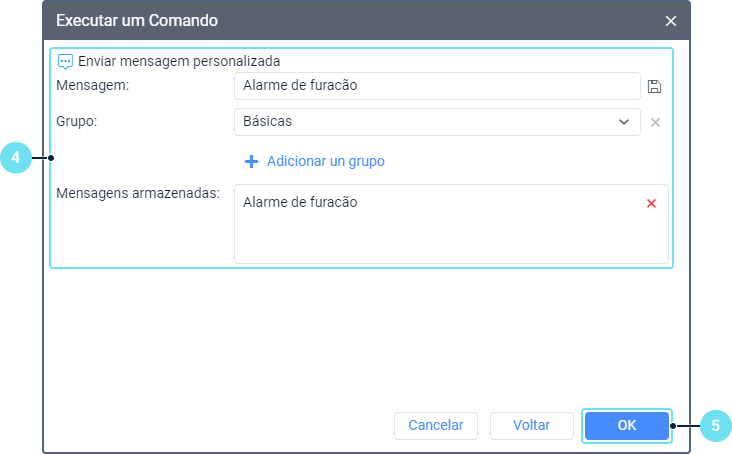This screenshot has height=454, width=732.
Task: Confirm with the OK button
Action: (x=626, y=425)
